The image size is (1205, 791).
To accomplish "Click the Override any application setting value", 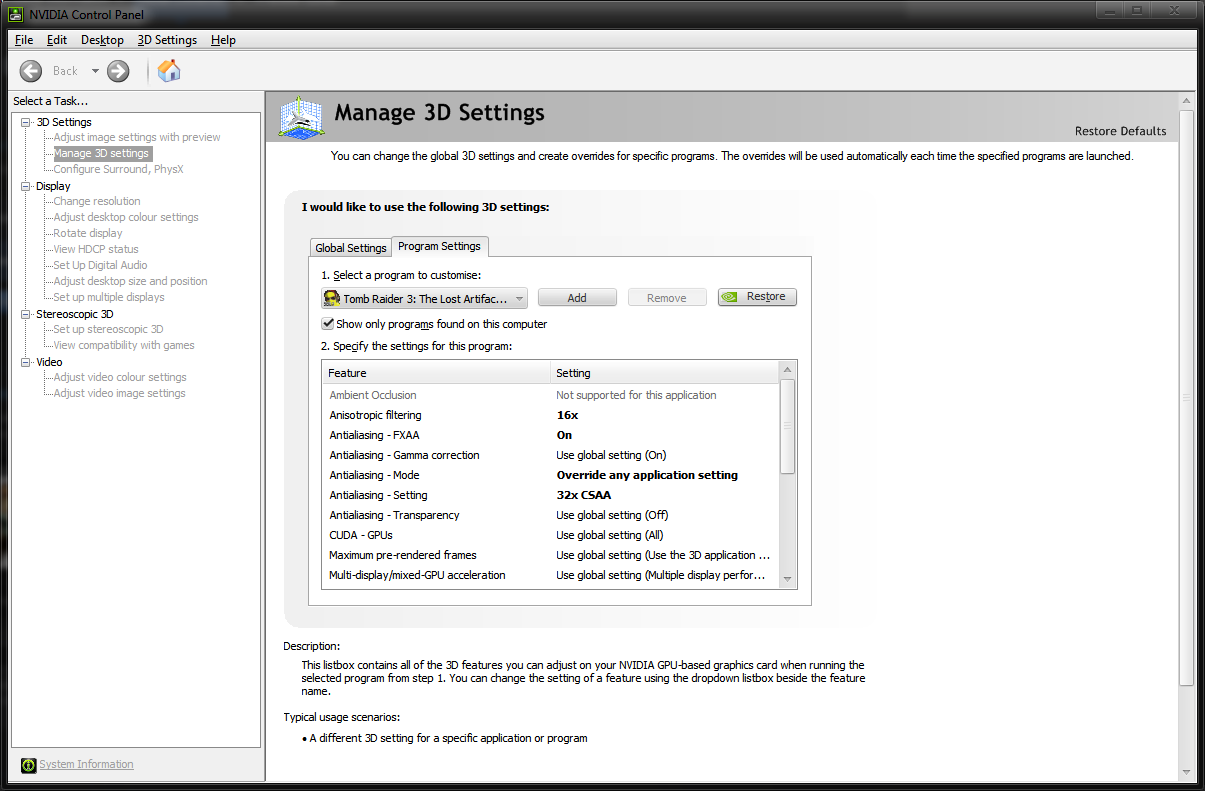I will tap(647, 475).
